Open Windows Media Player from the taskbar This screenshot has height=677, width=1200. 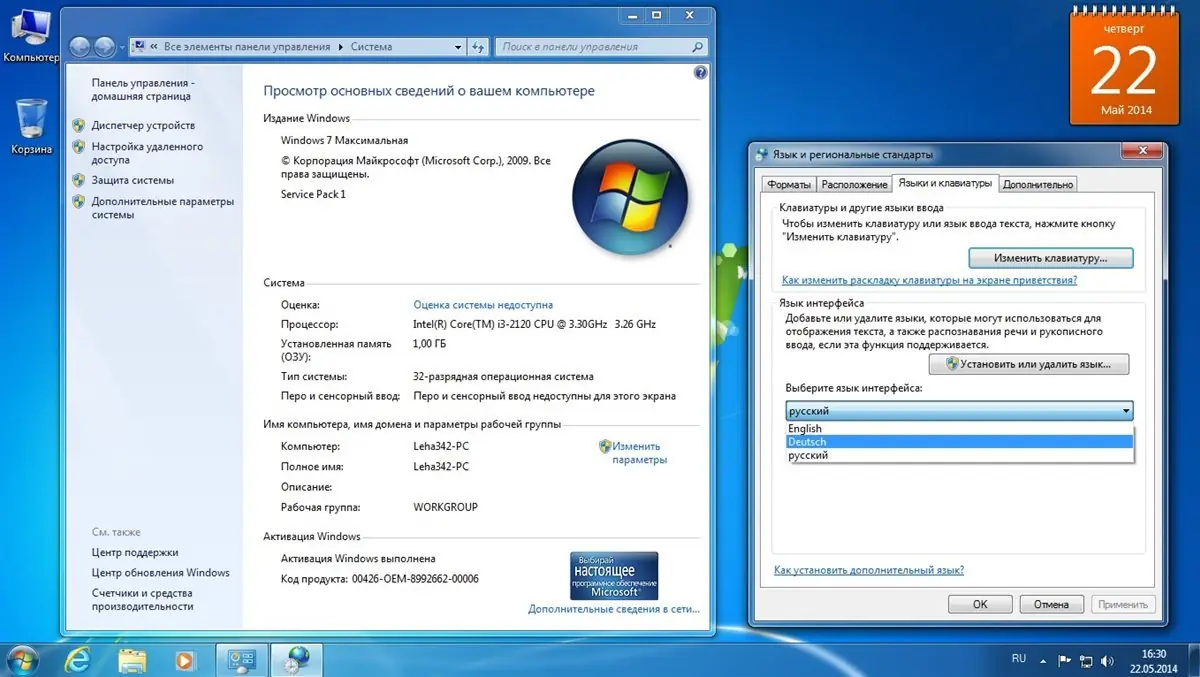[x=185, y=660]
